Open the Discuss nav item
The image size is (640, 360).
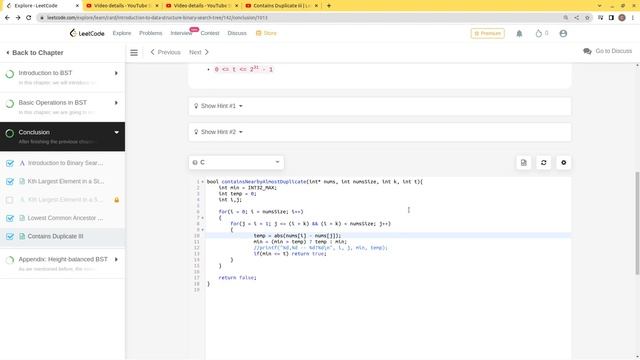[237, 33]
